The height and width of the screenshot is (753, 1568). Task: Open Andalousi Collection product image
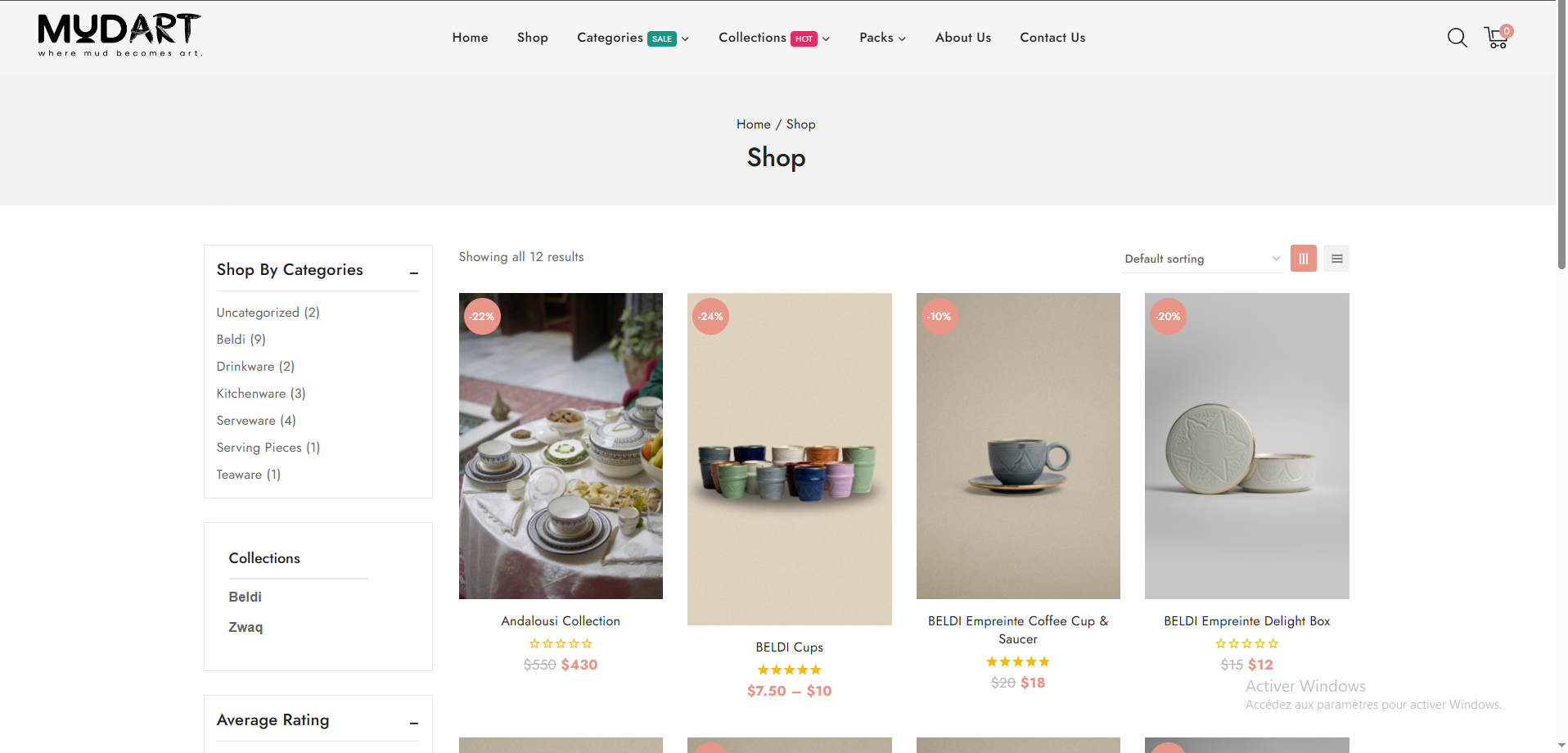(x=561, y=446)
